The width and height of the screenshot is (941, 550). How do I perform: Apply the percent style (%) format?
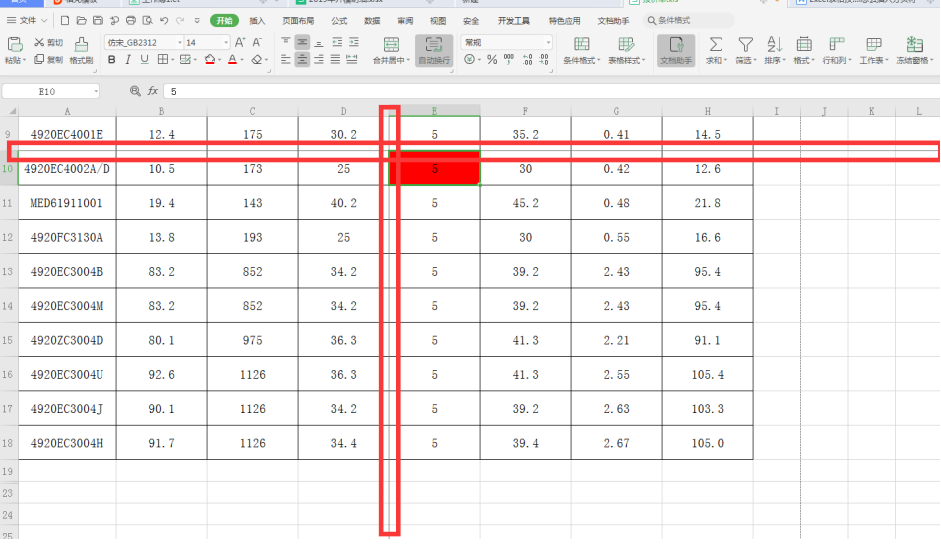point(492,59)
